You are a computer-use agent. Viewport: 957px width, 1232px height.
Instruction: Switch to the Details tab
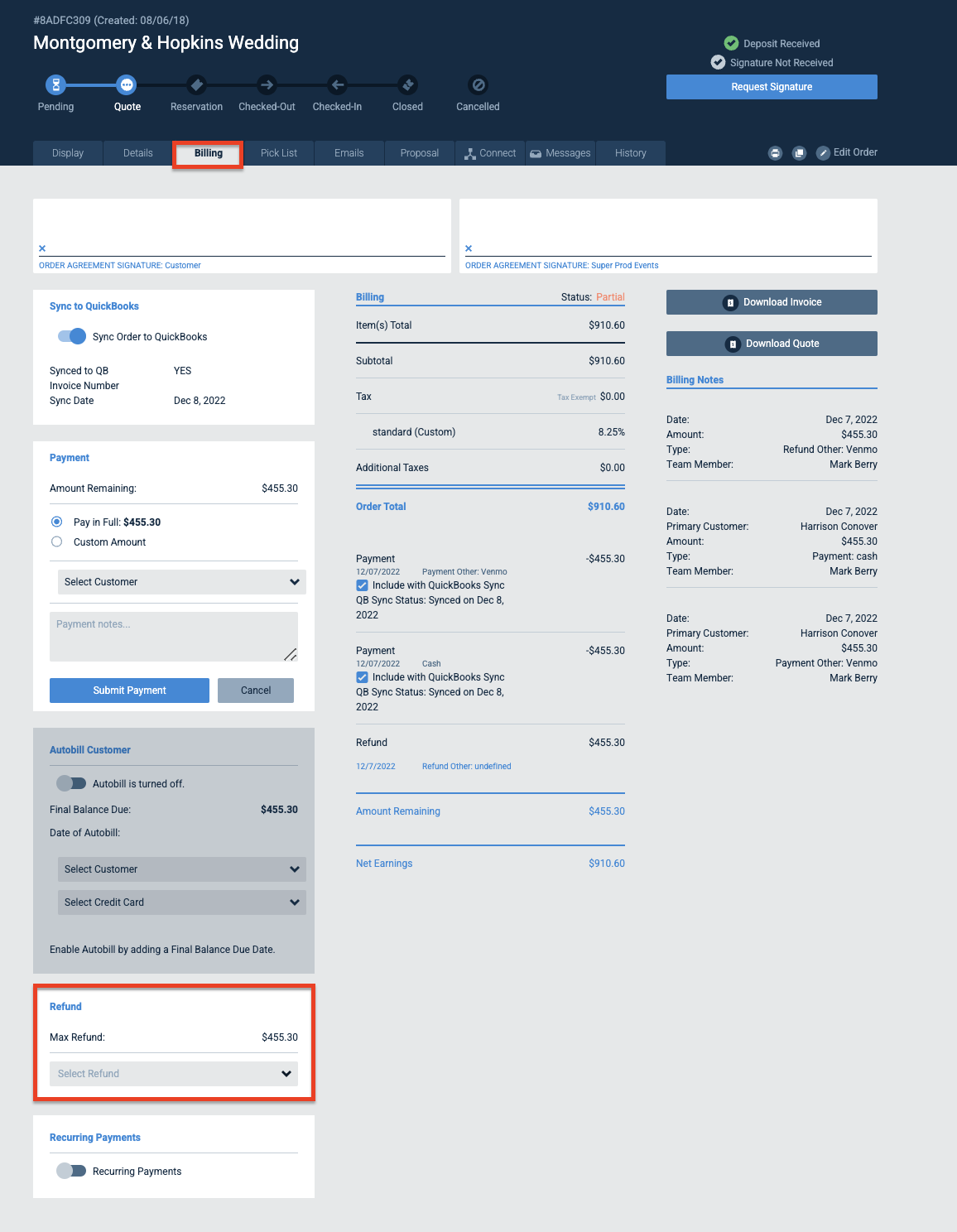pos(138,153)
